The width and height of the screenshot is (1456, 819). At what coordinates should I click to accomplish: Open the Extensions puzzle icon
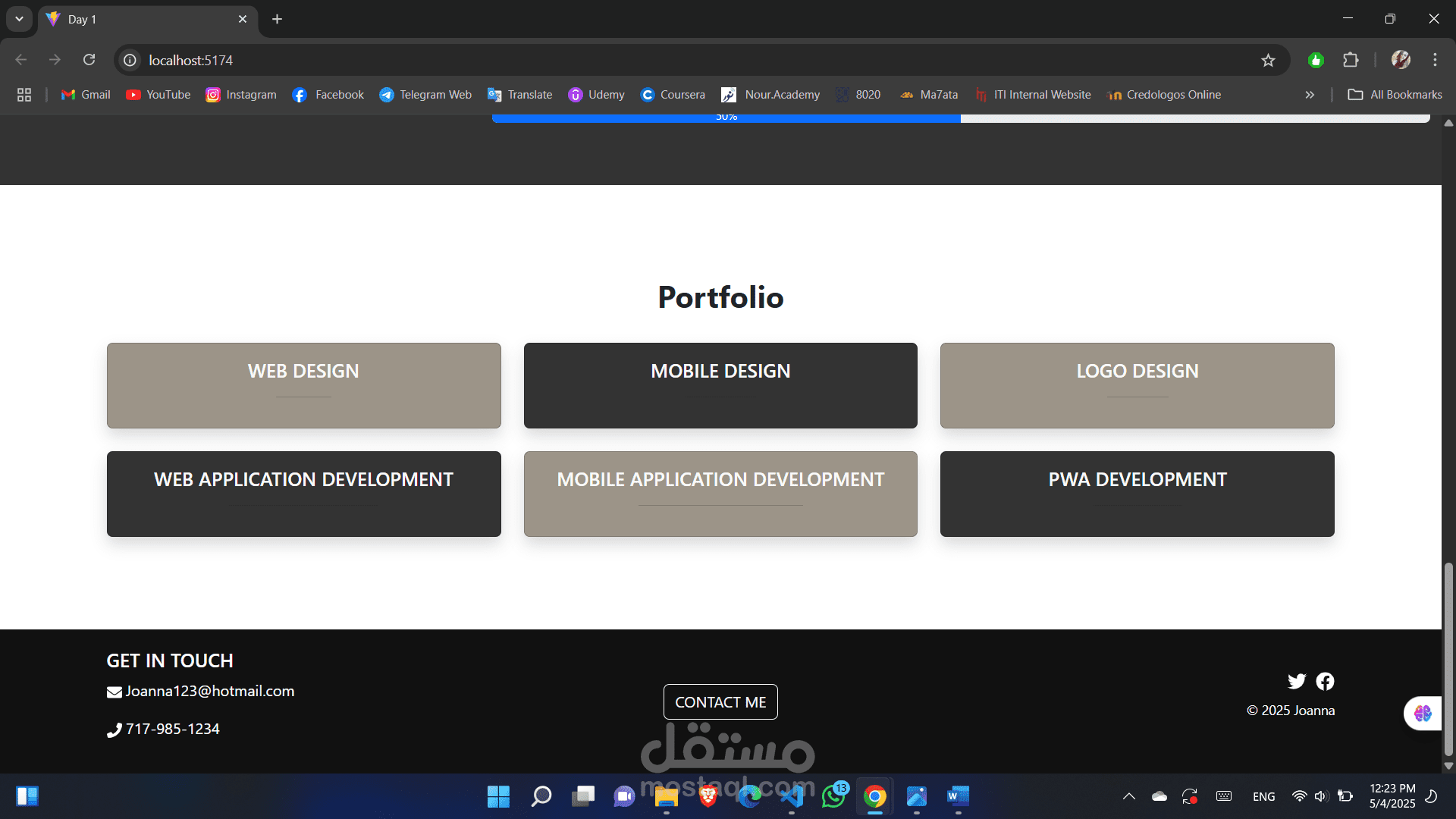click(1351, 60)
